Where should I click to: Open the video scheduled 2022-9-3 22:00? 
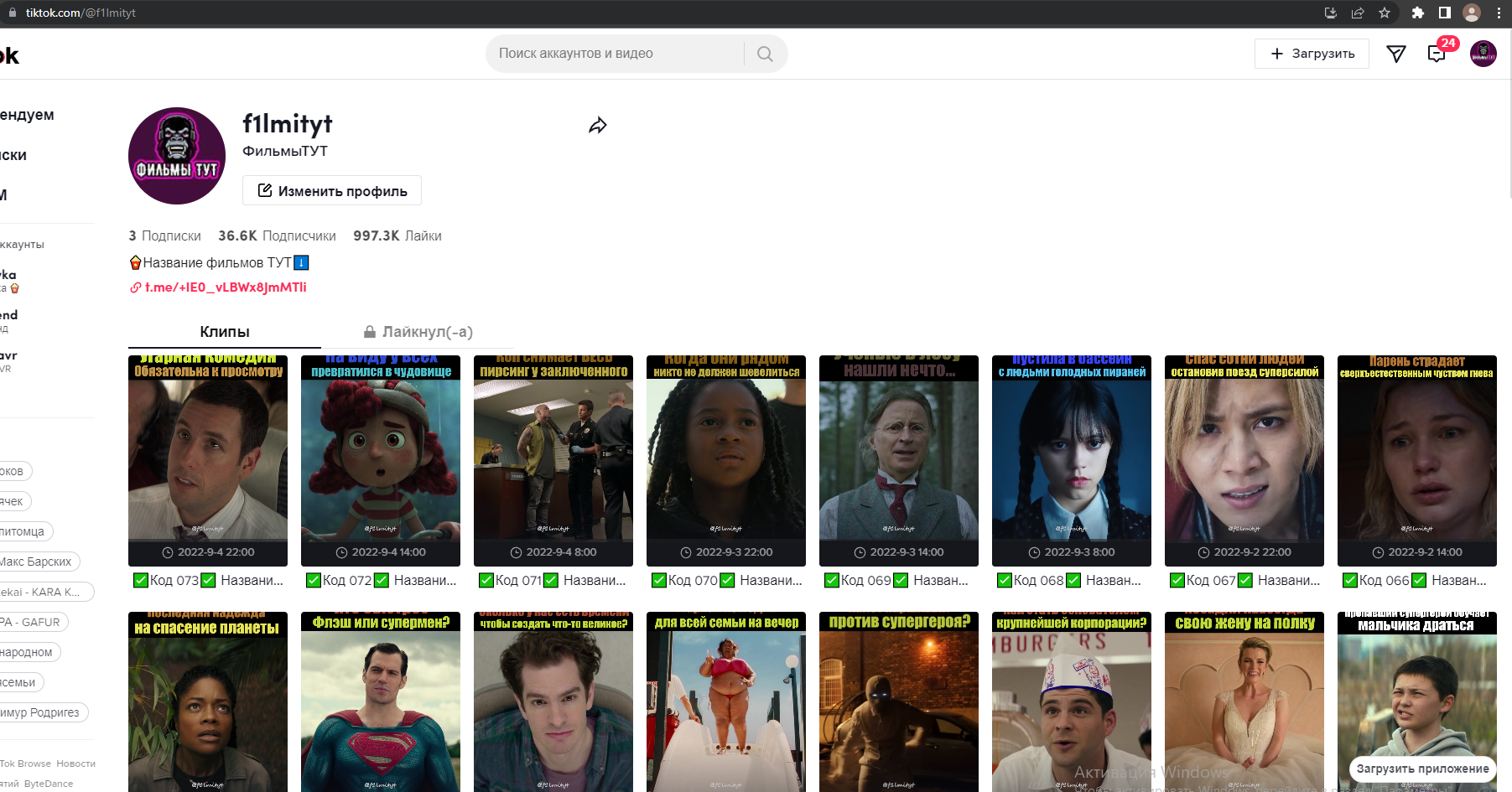[x=726, y=461]
